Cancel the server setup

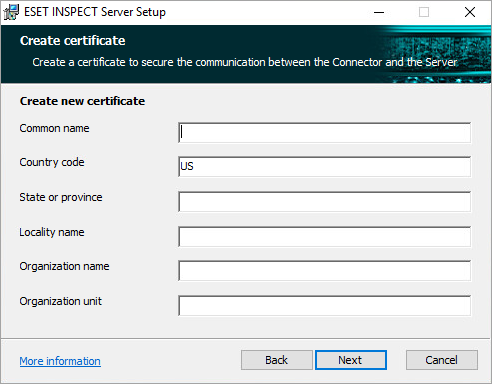click(x=442, y=360)
